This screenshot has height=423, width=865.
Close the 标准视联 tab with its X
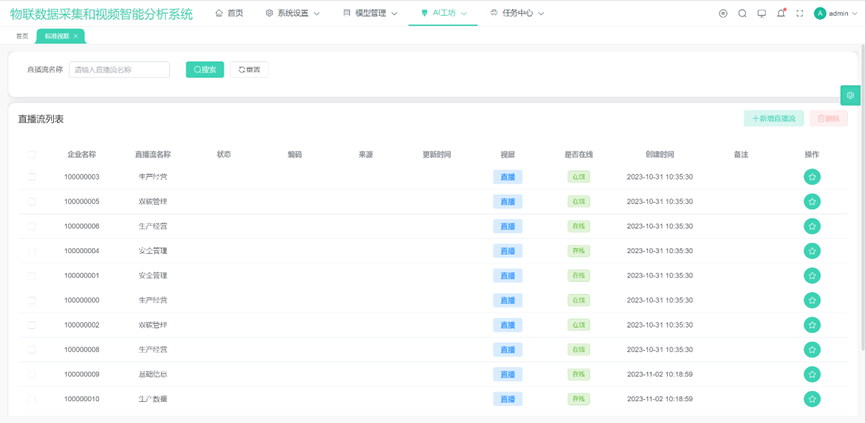click(76, 36)
